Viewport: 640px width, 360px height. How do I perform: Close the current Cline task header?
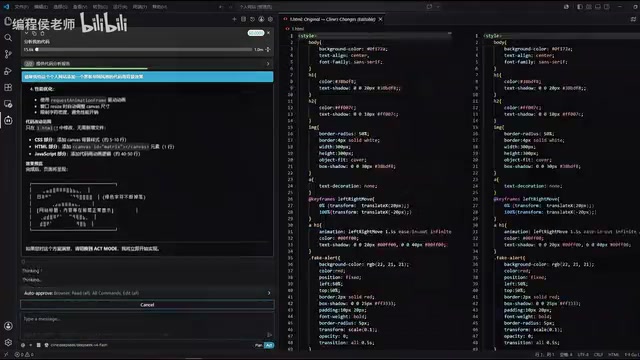268,33
